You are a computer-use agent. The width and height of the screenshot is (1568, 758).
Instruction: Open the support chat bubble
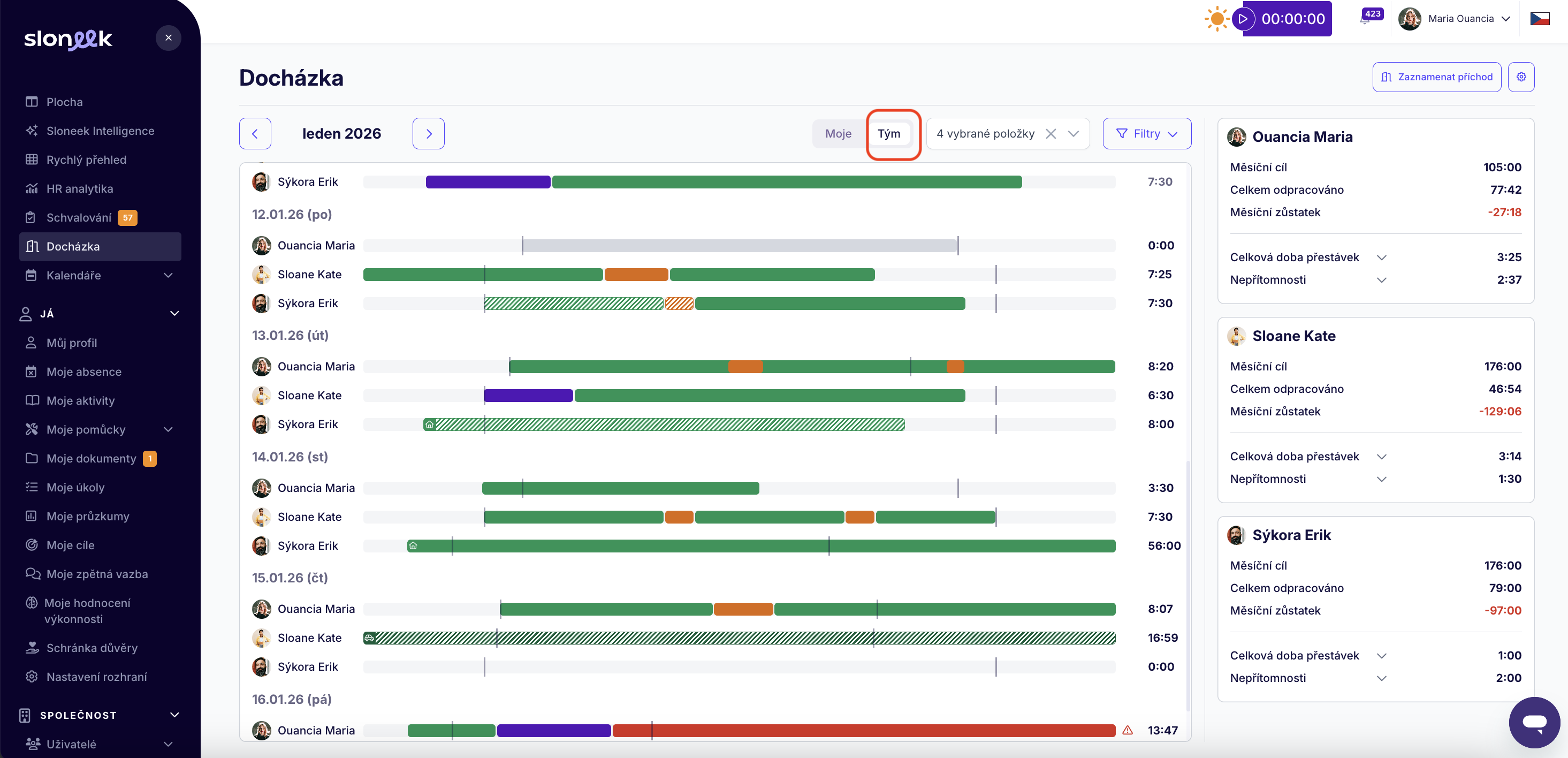(1533, 722)
